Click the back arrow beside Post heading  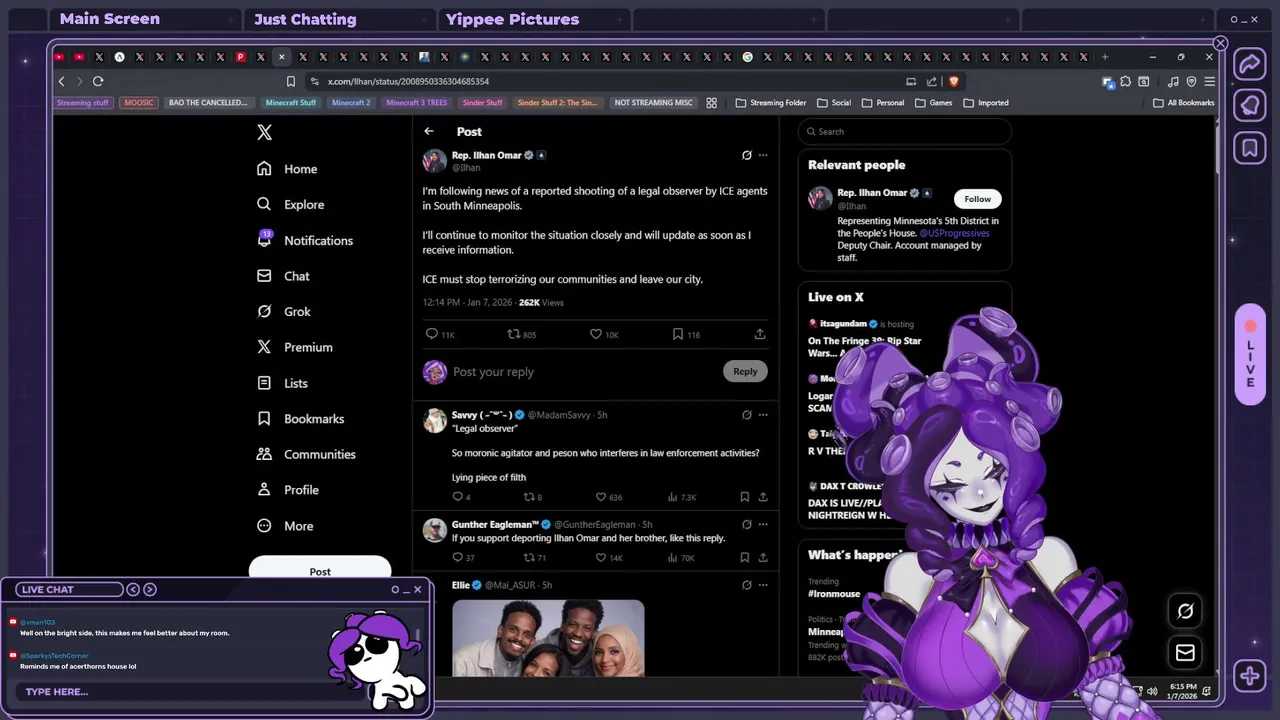click(x=429, y=131)
